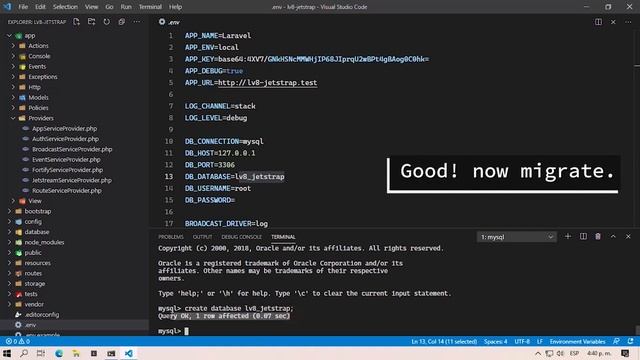The image size is (640, 360).
Task: Refresh the Explorer file tree
Action: point(107,22)
